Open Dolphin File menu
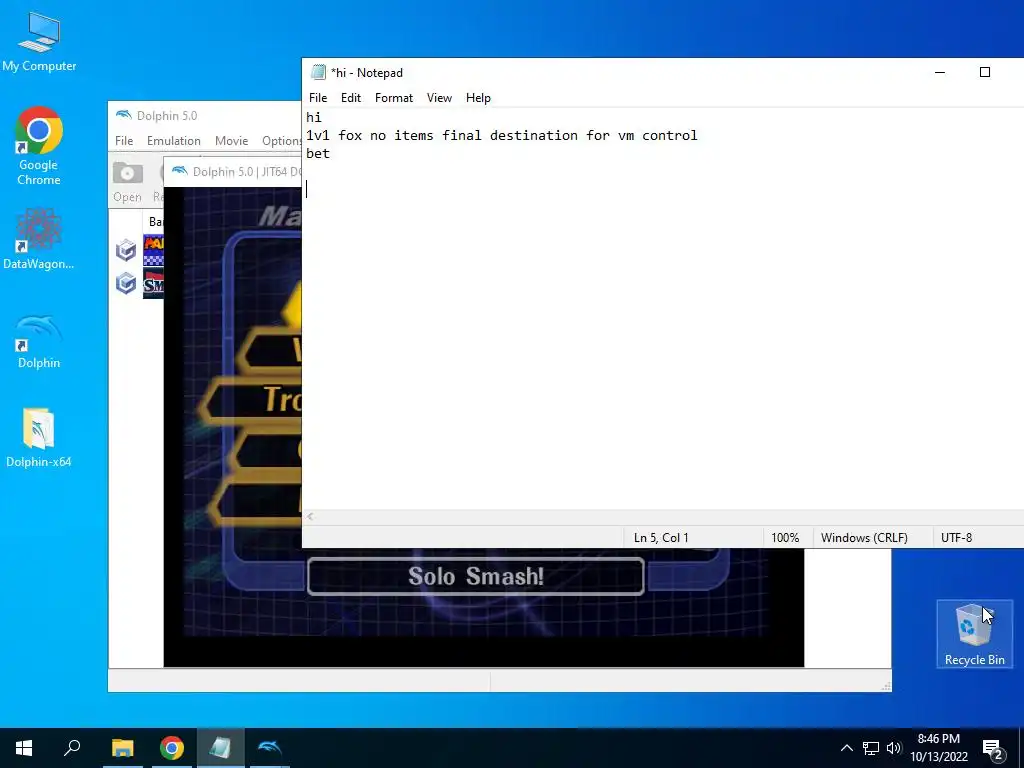 coord(124,140)
